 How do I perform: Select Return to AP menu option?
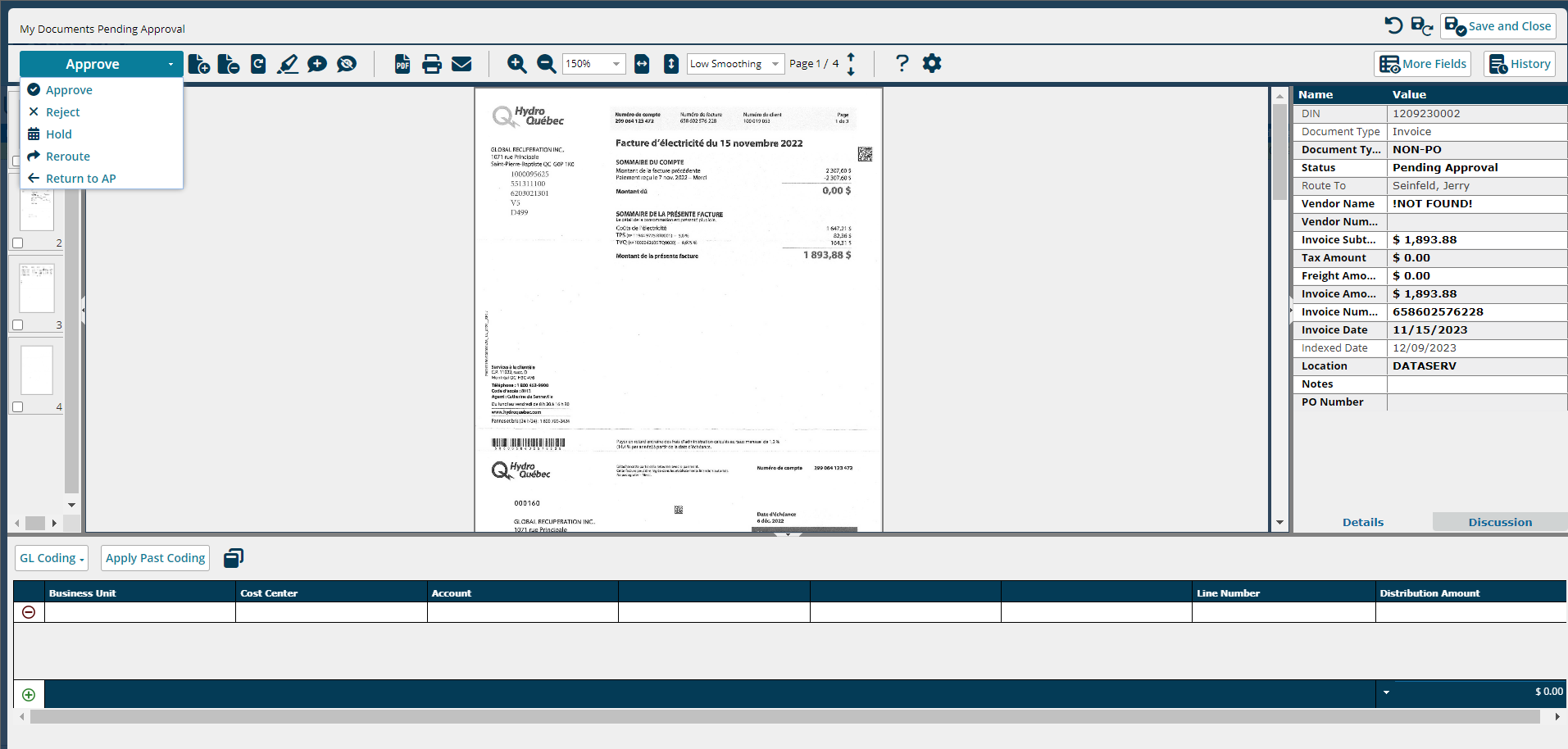pyautogui.click(x=80, y=179)
